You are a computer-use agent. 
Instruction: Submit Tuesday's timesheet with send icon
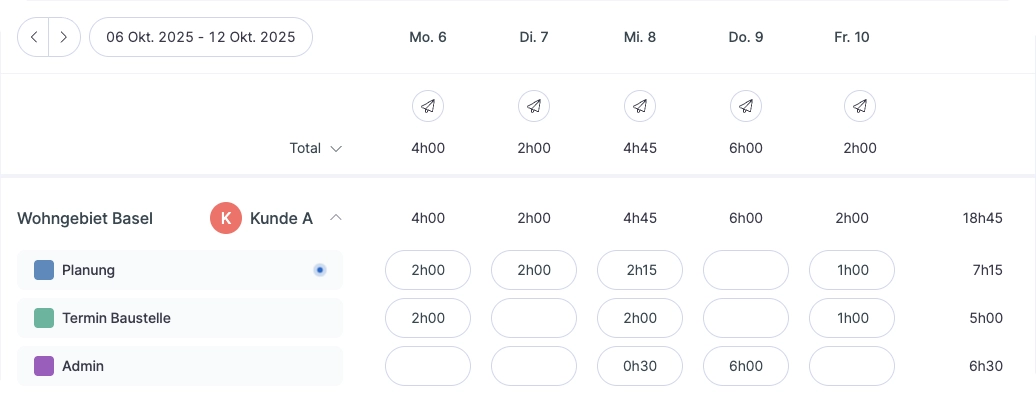[534, 105]
